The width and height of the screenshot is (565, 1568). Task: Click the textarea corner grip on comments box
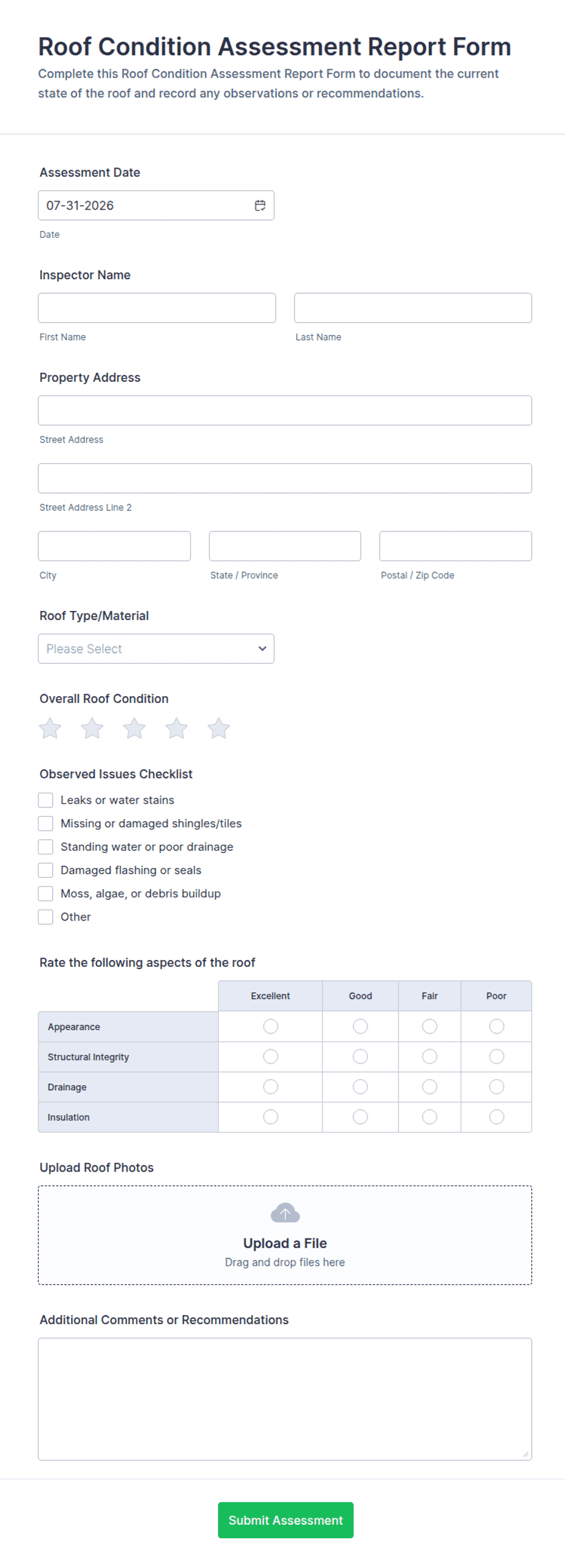(526, 1454)
